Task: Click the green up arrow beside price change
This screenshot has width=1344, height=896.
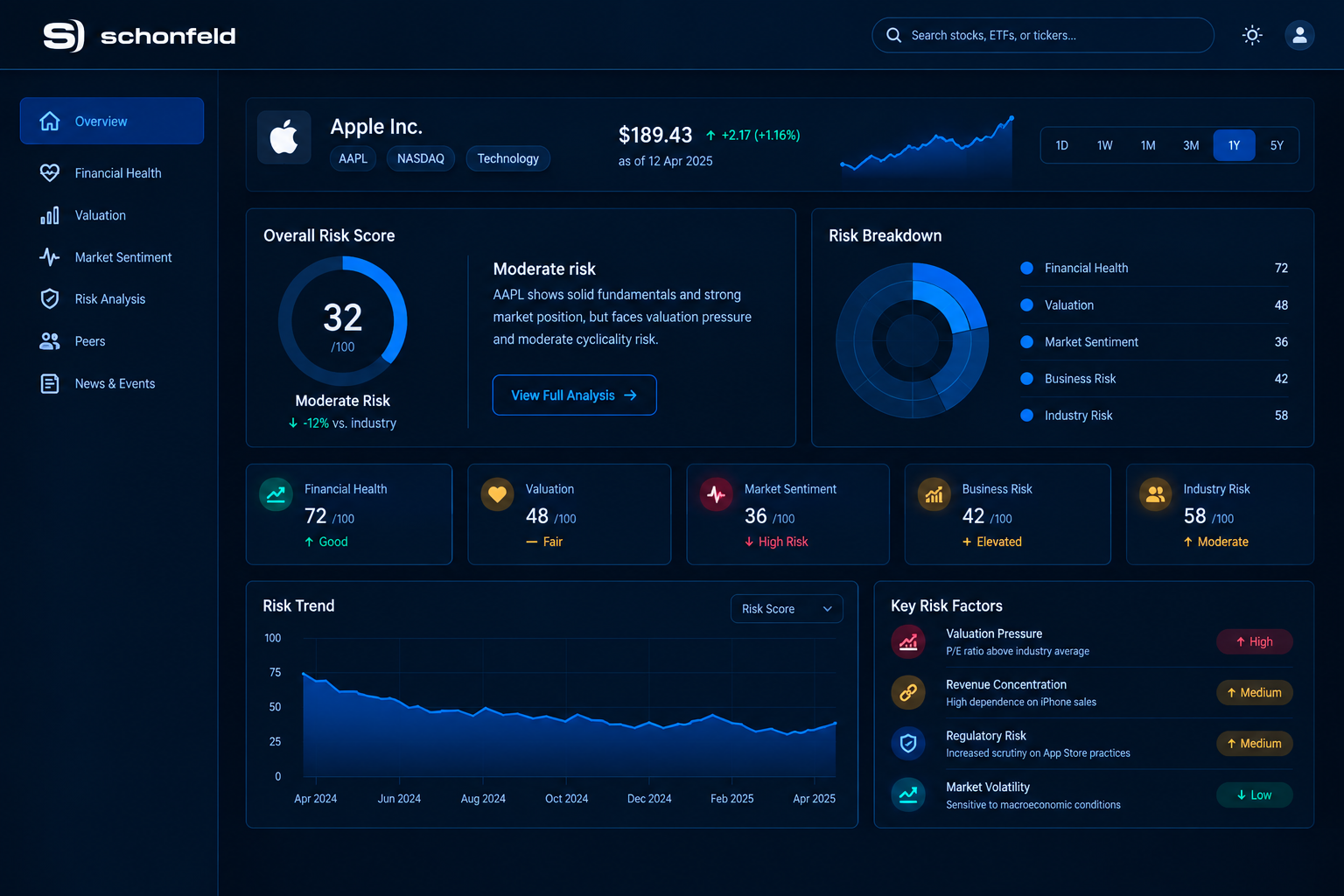Action: click(710, 136)
